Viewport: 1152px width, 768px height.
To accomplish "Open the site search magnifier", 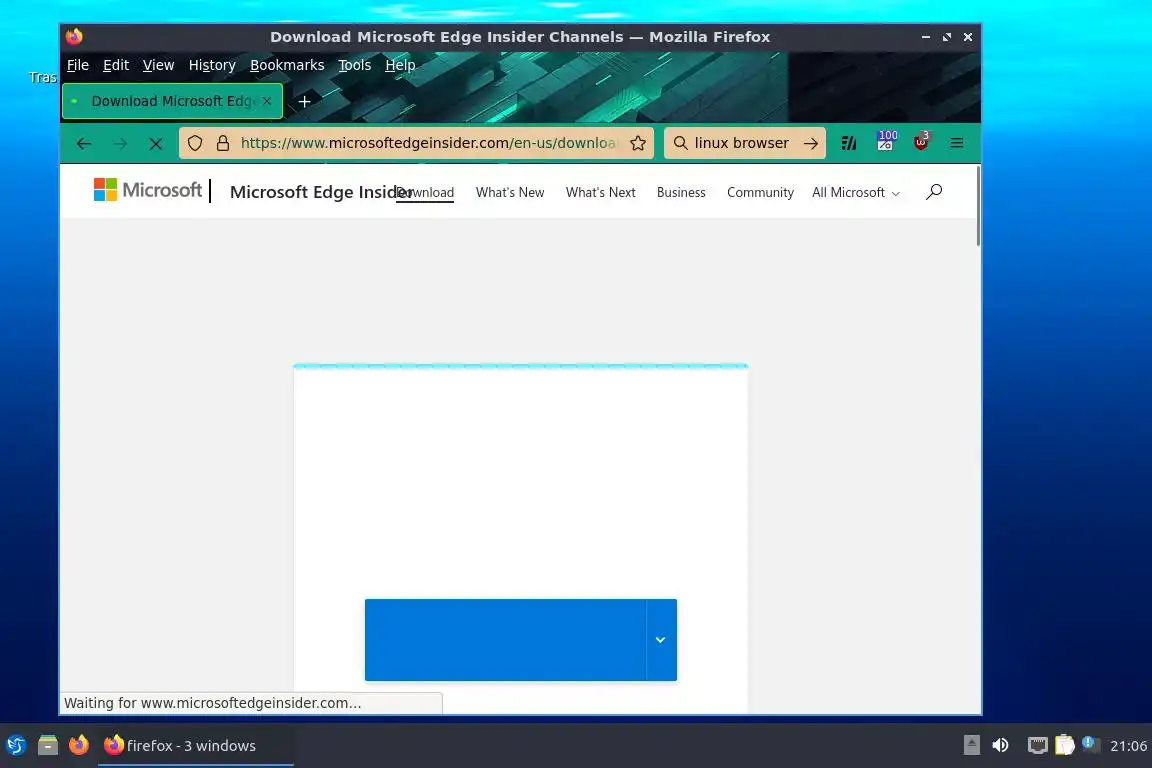I will (934, 192).
